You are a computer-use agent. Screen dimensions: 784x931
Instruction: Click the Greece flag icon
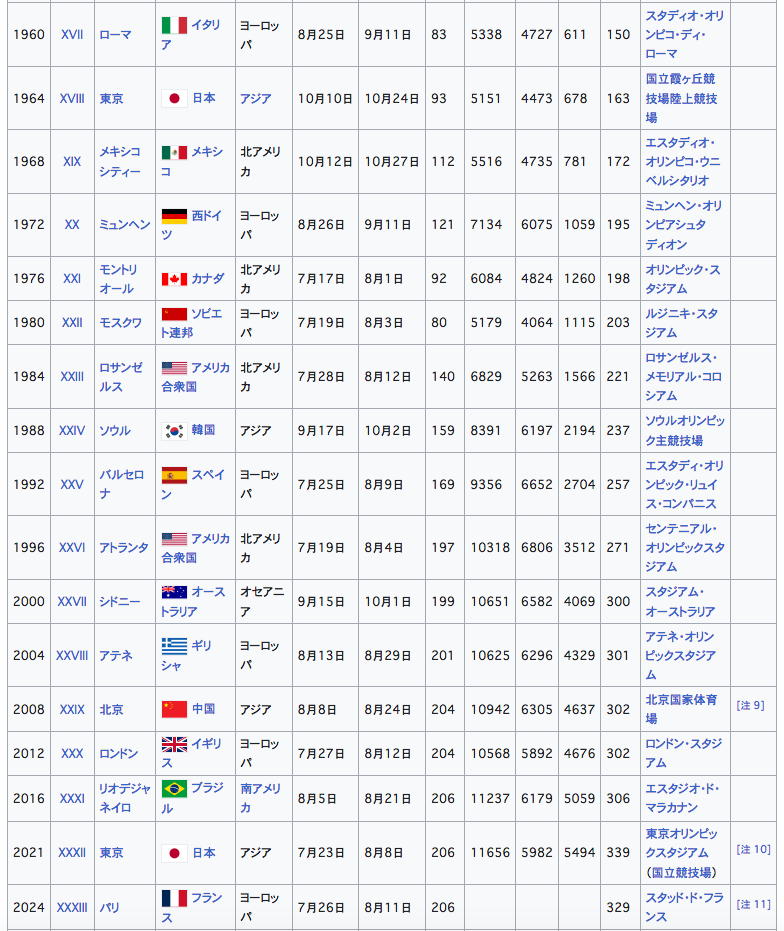point(174,645)
